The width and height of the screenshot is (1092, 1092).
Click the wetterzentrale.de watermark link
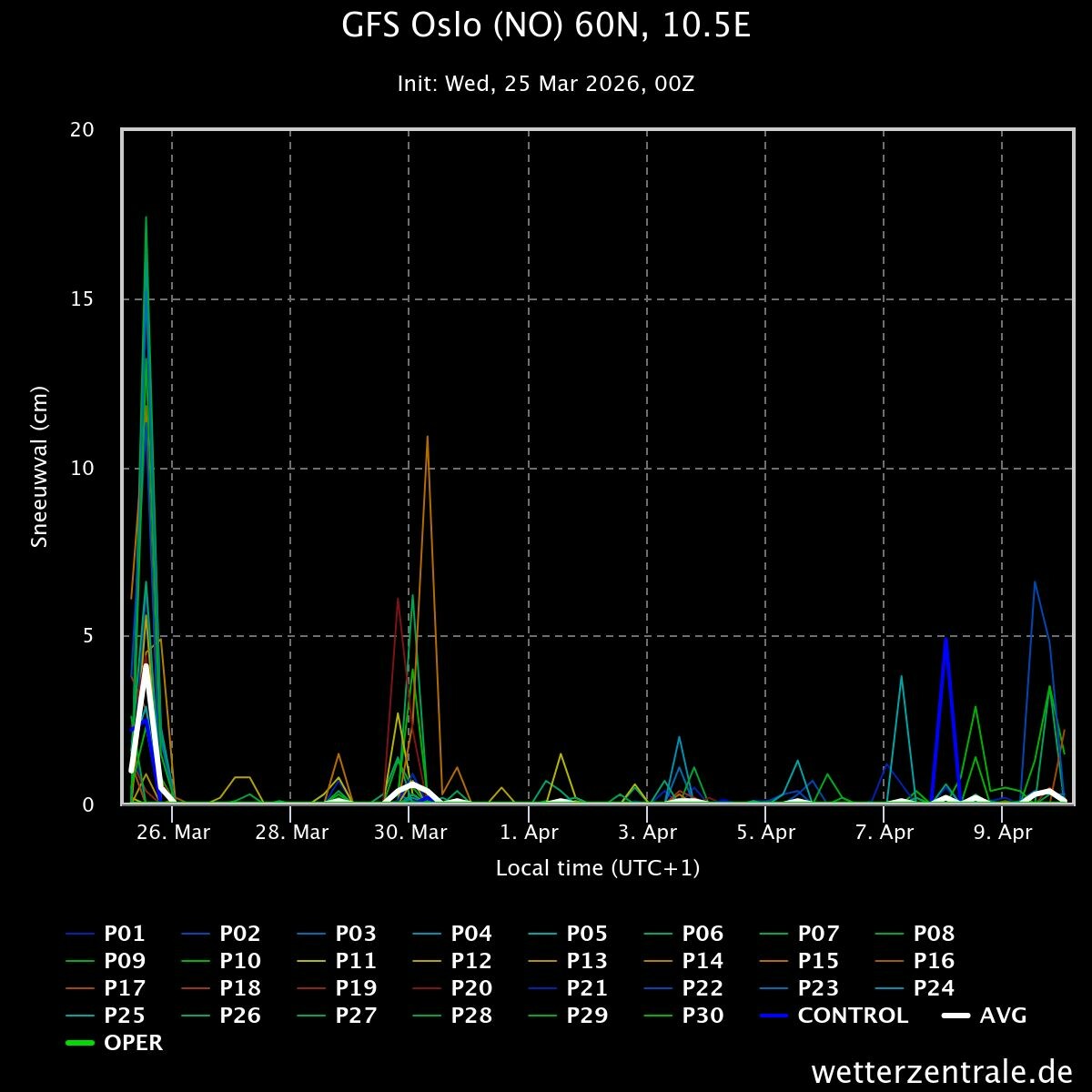[x=942, y=1071]
